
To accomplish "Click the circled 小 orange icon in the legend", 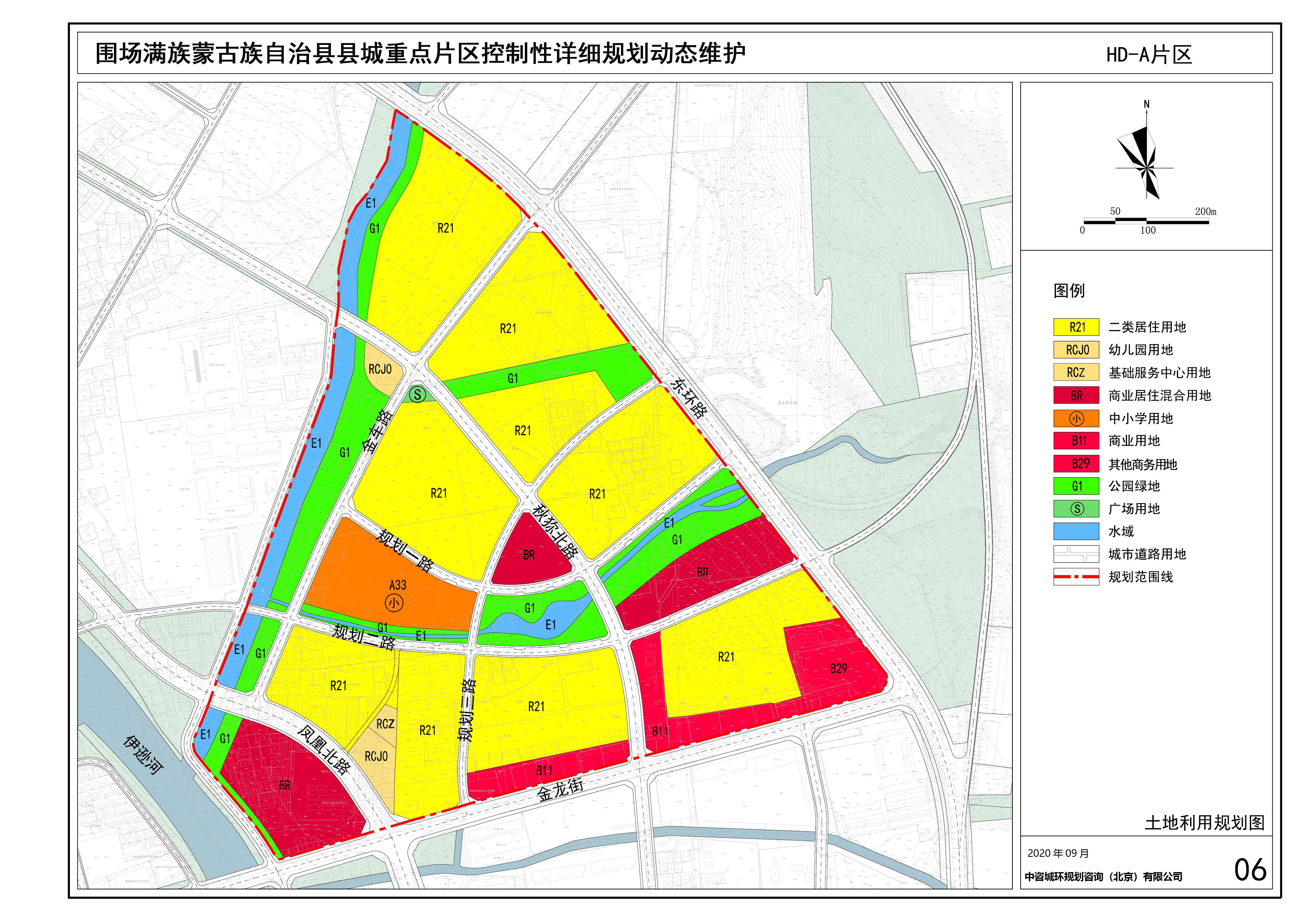I will click(1076, 419).
